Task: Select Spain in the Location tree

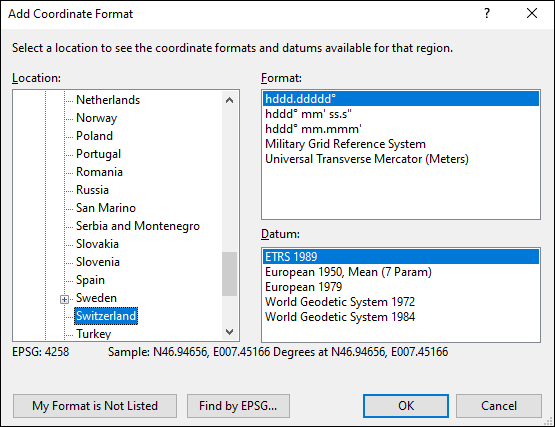Action: click(90, 280)
